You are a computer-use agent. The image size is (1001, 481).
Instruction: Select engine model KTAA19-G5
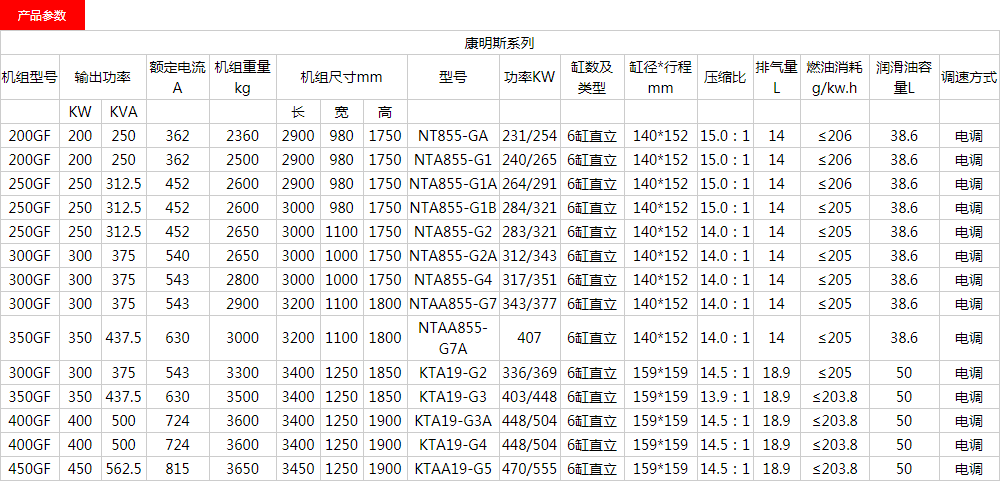pyautogui.click(x=453, y=469)
